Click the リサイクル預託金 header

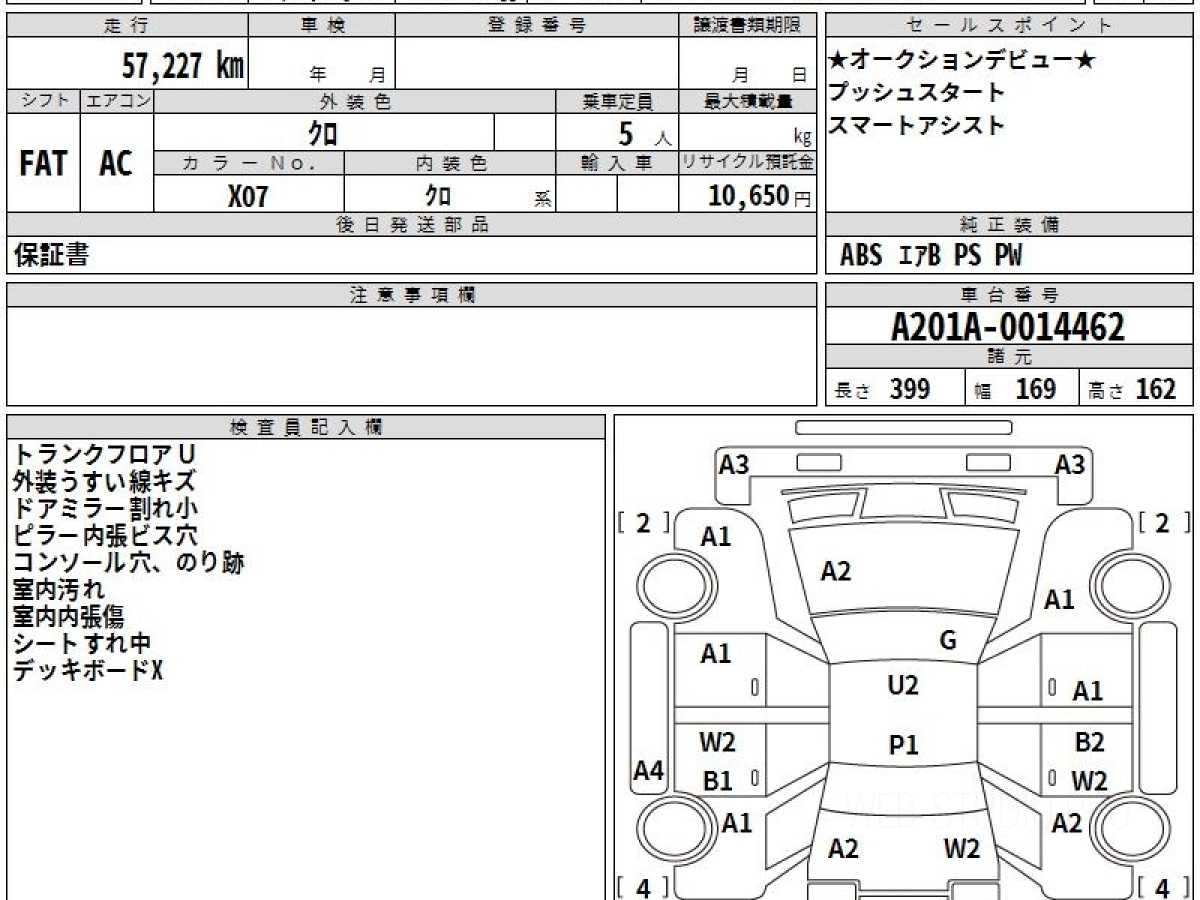[x=748, y=162]
